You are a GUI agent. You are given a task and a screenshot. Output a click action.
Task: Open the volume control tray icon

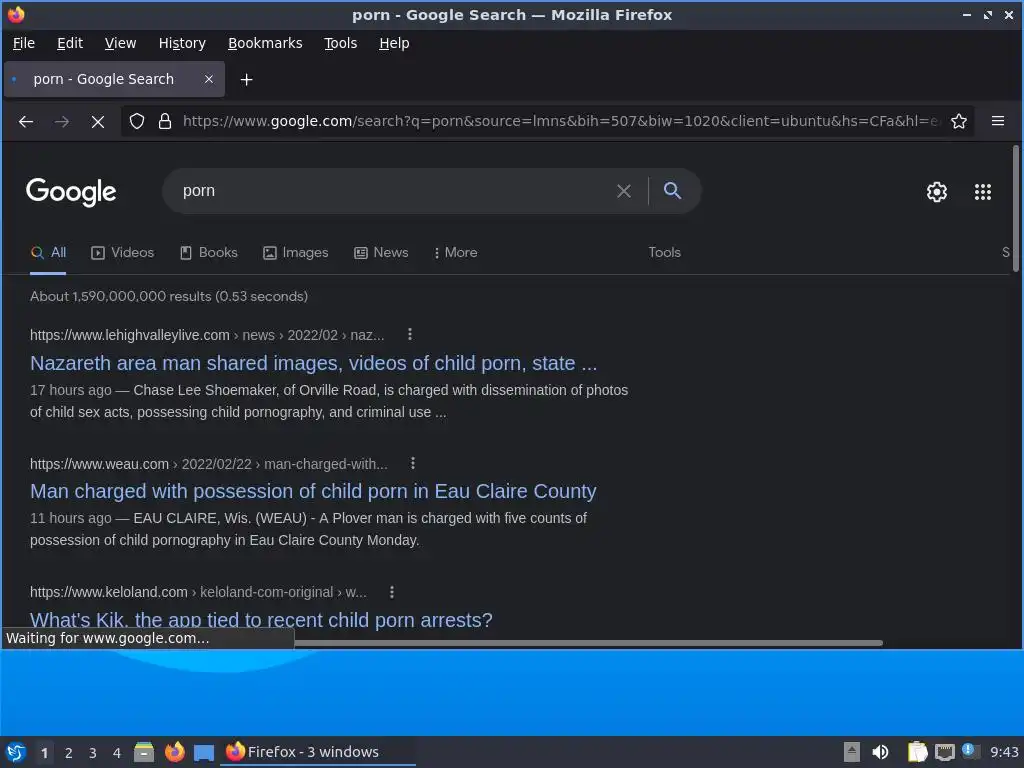880,752
